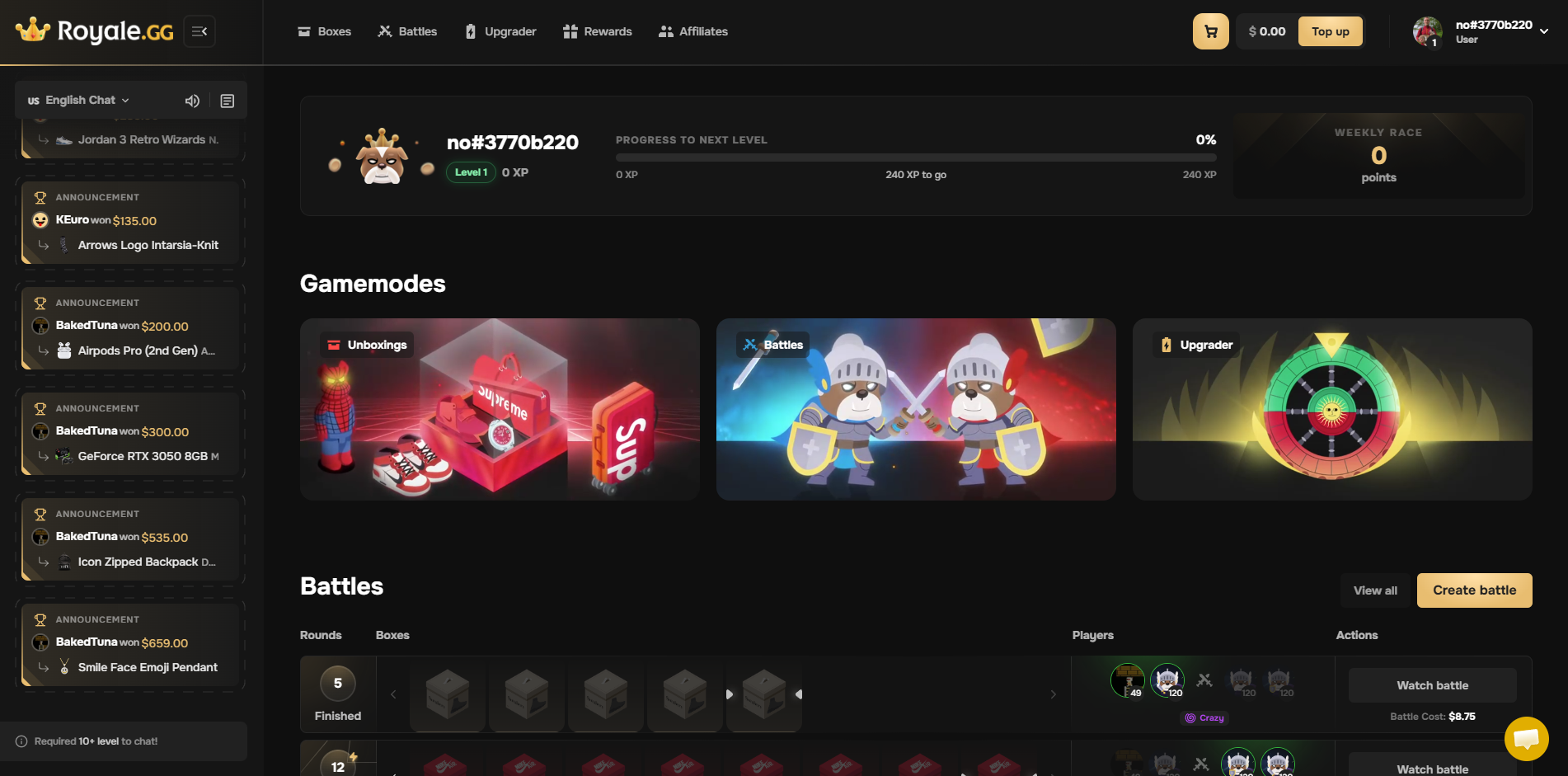Screen dimensions: 1568x776
Task: Click the user avatar in the header
Action: pyautogui.click(x=1427, y=31)
